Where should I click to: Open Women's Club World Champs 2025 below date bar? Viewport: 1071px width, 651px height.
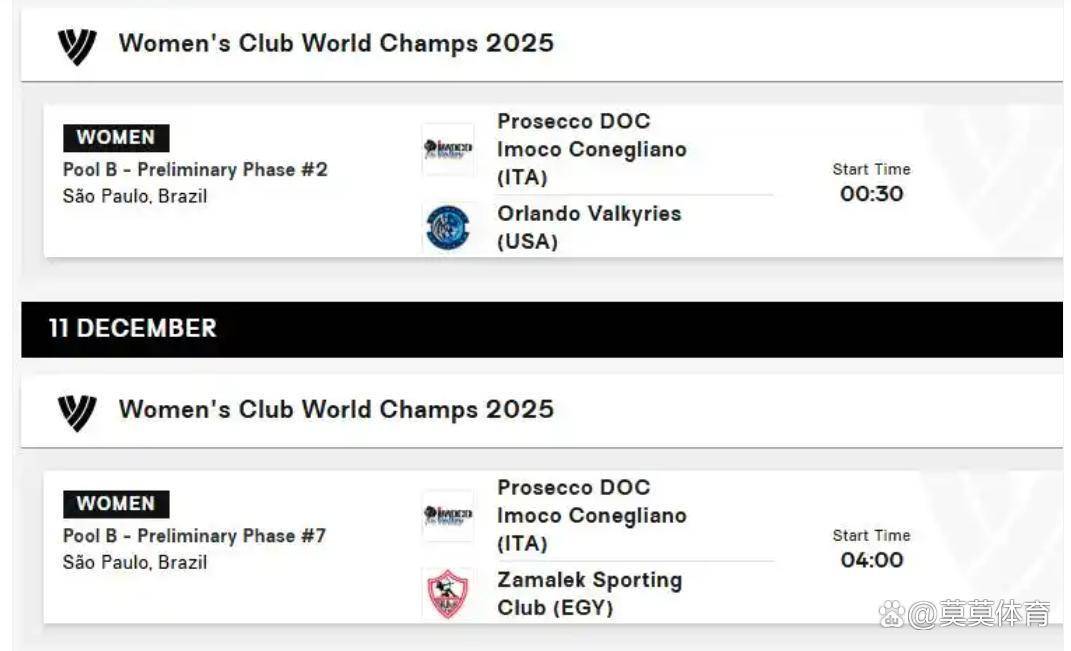pos(336,409)
